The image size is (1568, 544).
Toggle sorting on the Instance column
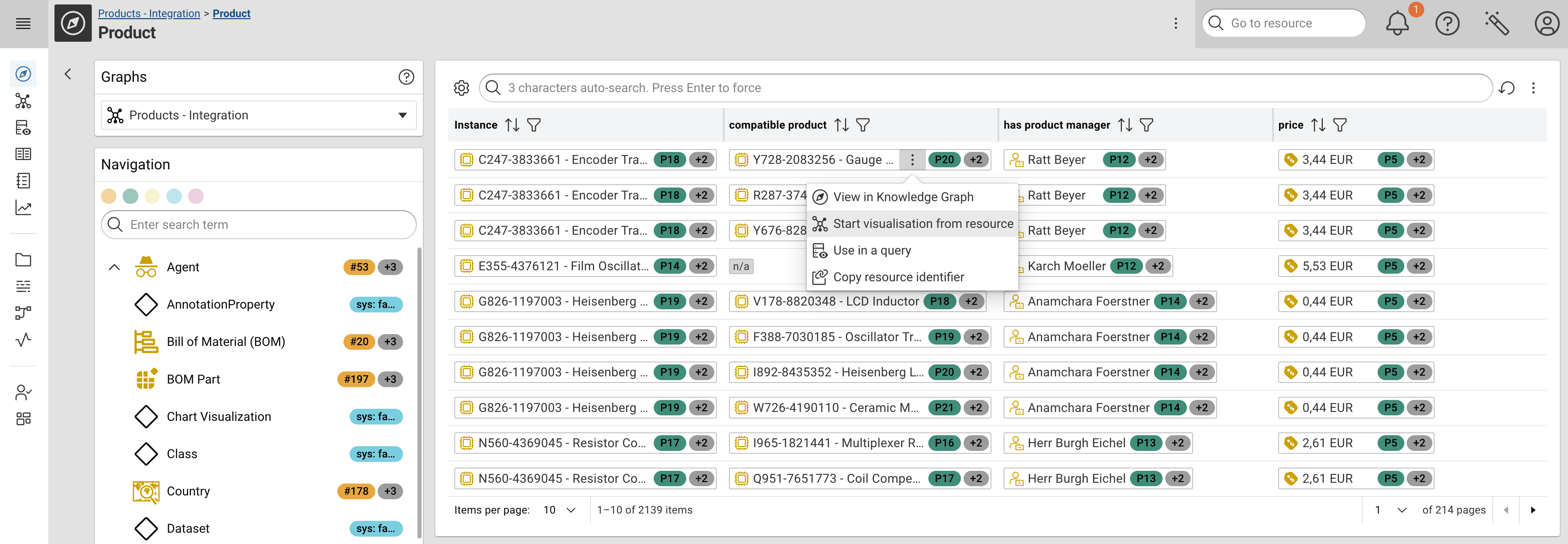(513, 125)
